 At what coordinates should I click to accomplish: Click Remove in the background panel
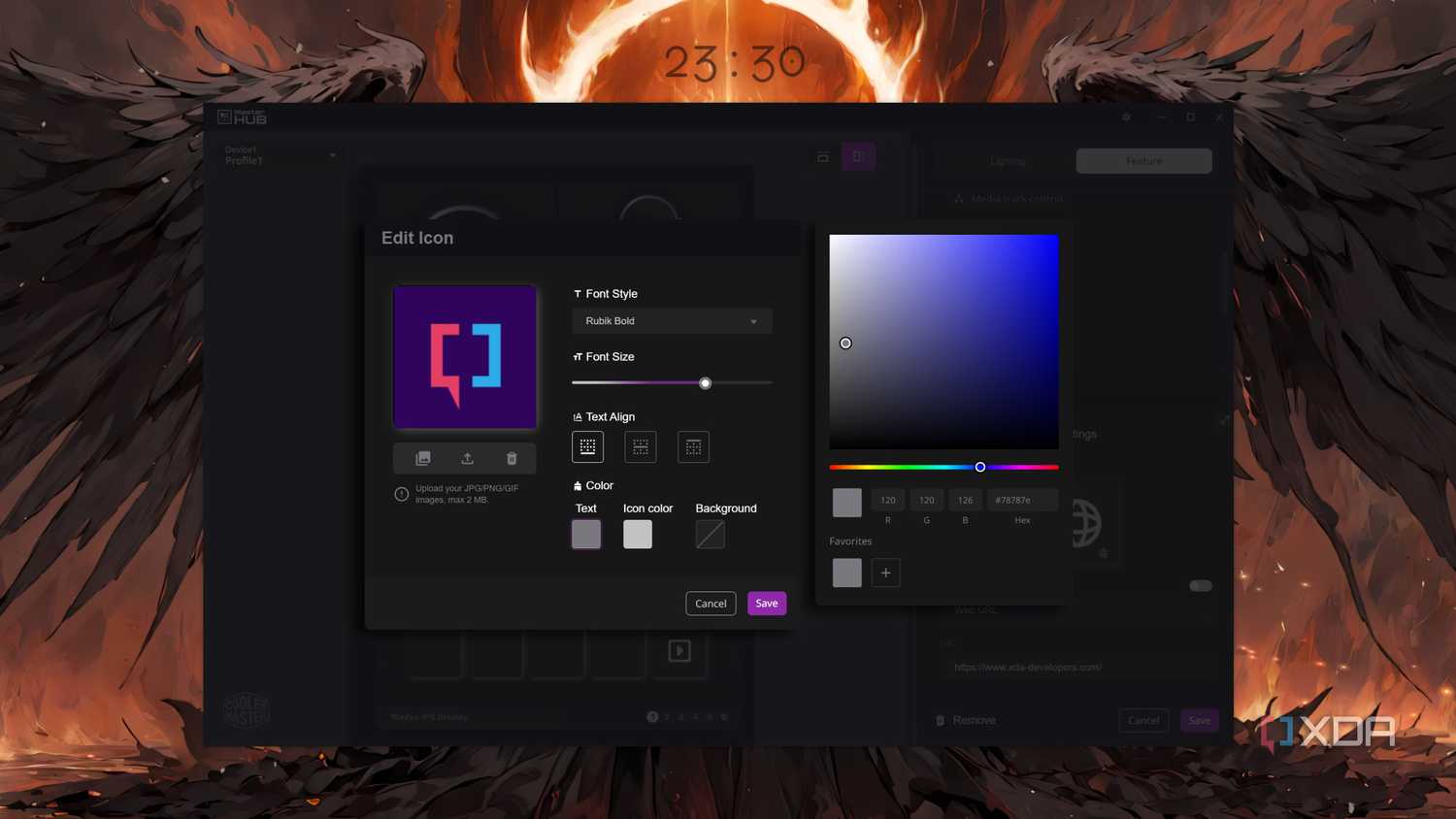click(966, 720)
